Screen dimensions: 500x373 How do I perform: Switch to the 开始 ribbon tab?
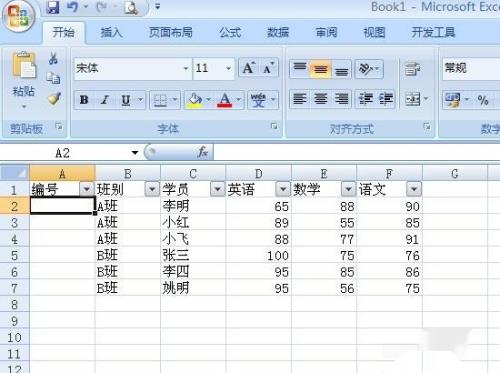pos(63,33)
